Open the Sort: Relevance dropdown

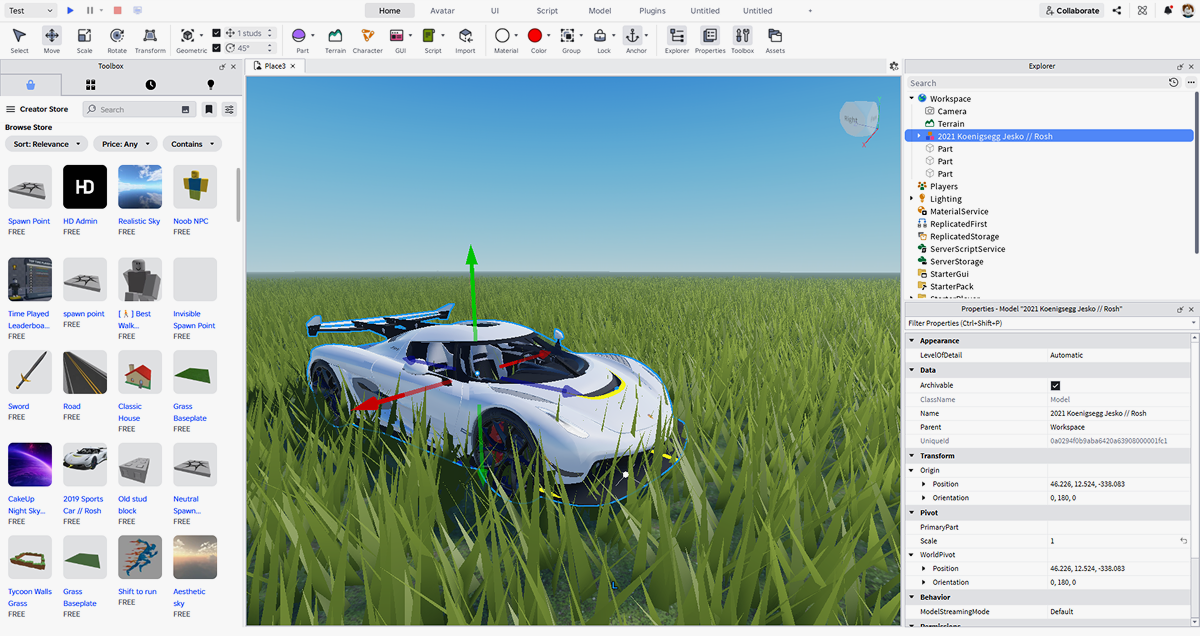pyautogui.click(x=46, y=144)
